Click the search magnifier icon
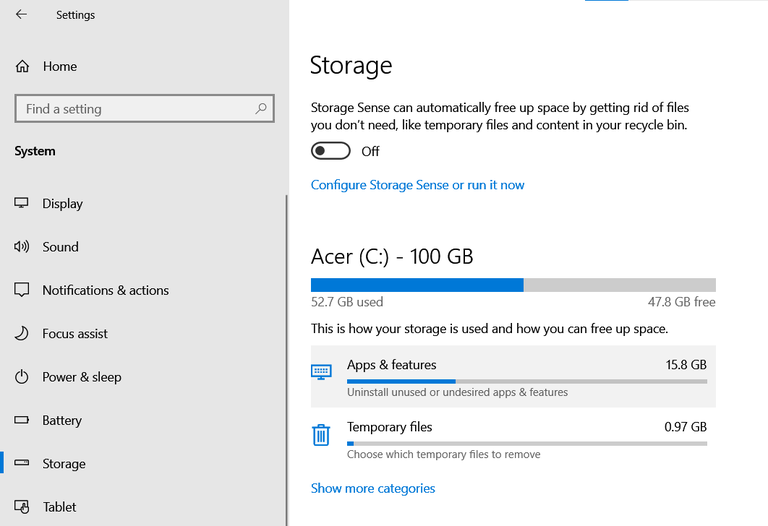The image size is (768, 526). pos(261,109)
